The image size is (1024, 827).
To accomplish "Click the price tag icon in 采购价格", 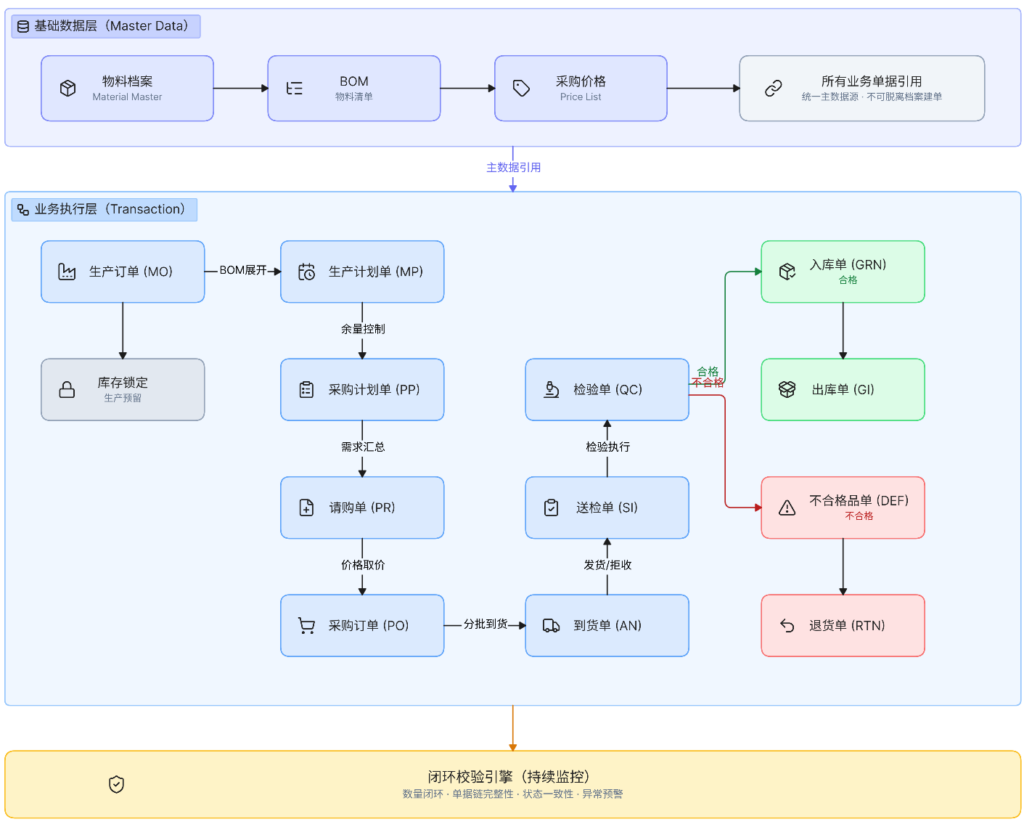I will tap(521, 88).
